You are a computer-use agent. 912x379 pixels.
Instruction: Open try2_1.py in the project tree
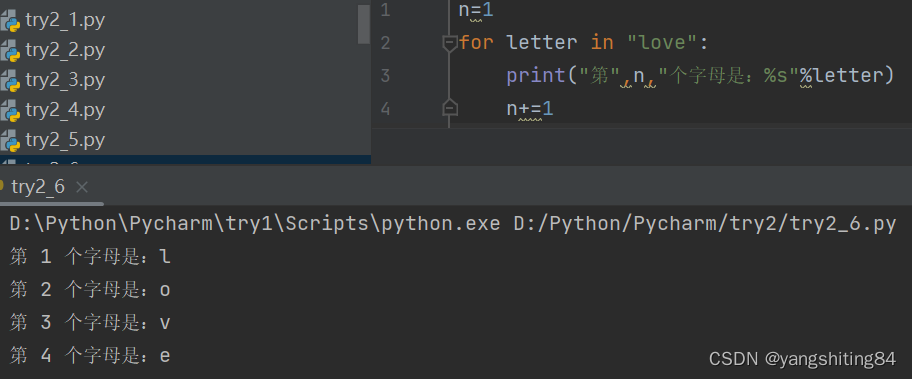point(65,21)
